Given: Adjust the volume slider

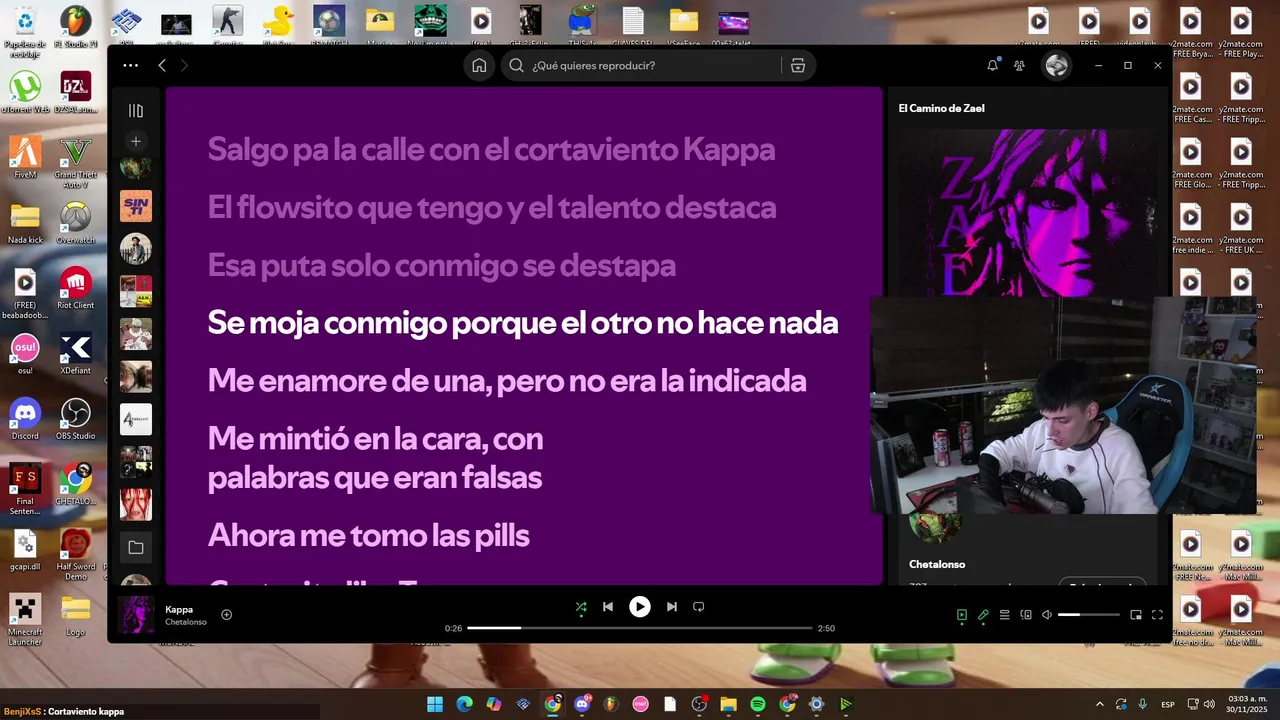Looking at the screenshot, I should [x=1088, y=615].
